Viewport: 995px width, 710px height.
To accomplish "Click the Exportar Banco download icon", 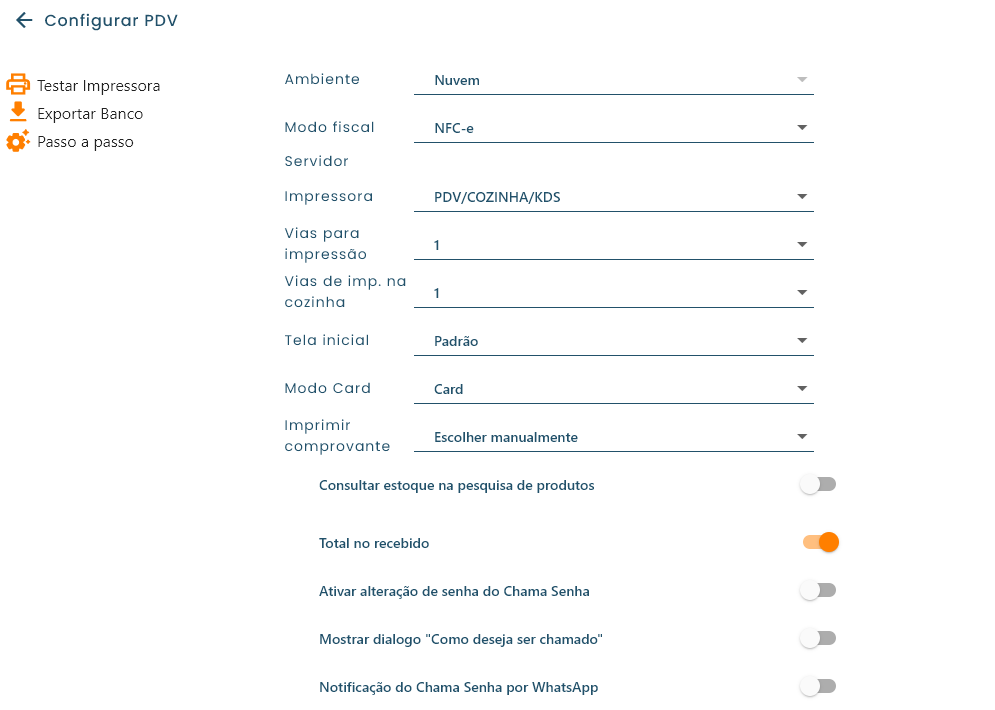I will tap(18, 112).
